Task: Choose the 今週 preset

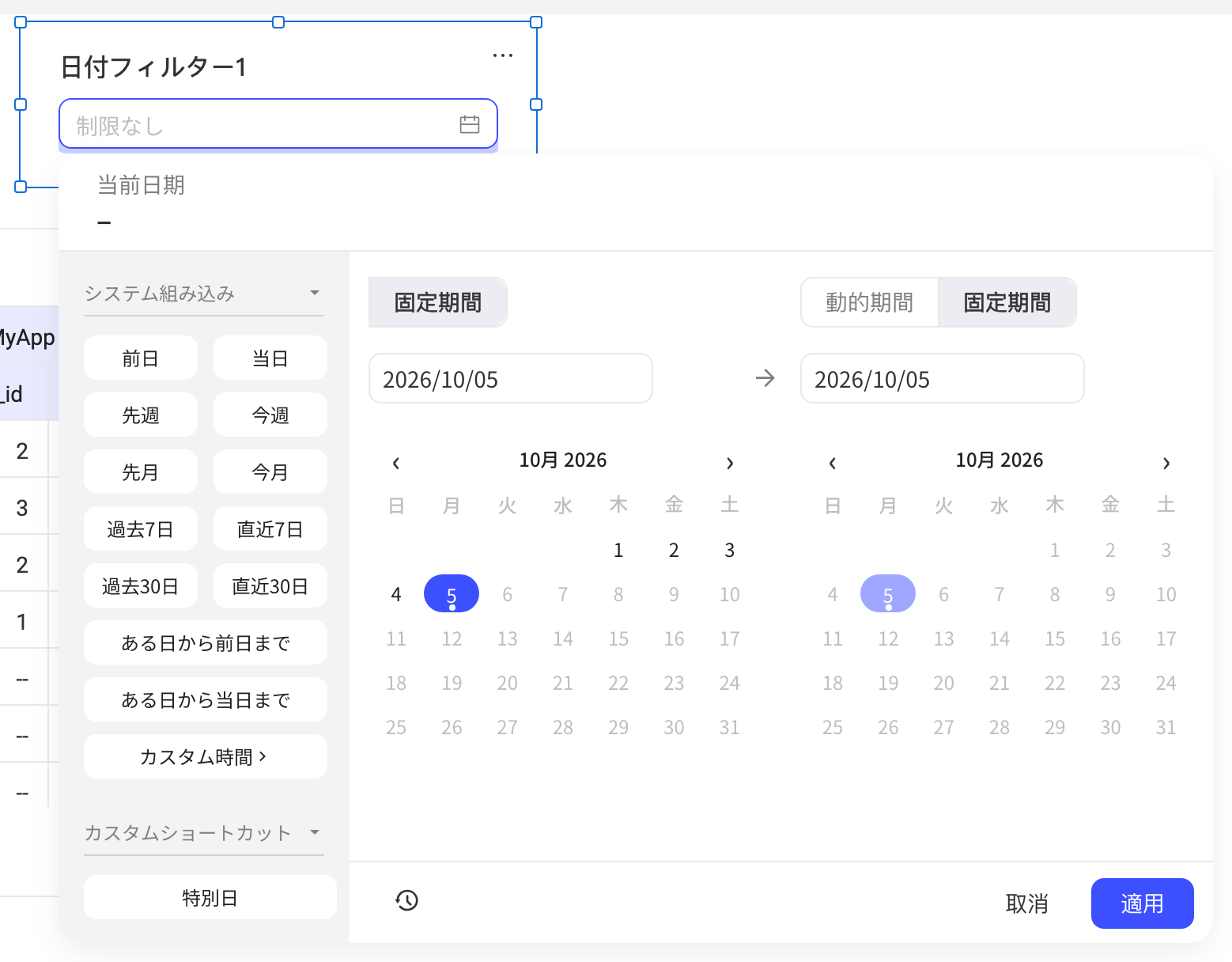Action: (x=270, y=415)
